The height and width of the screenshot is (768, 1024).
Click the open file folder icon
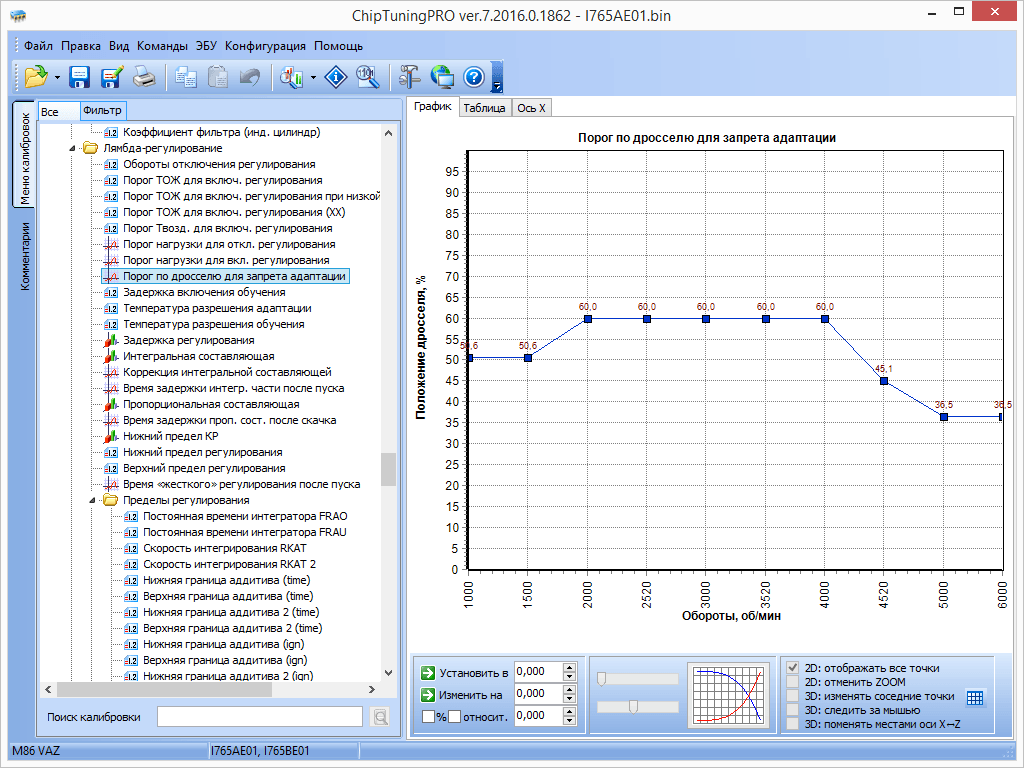35,77
